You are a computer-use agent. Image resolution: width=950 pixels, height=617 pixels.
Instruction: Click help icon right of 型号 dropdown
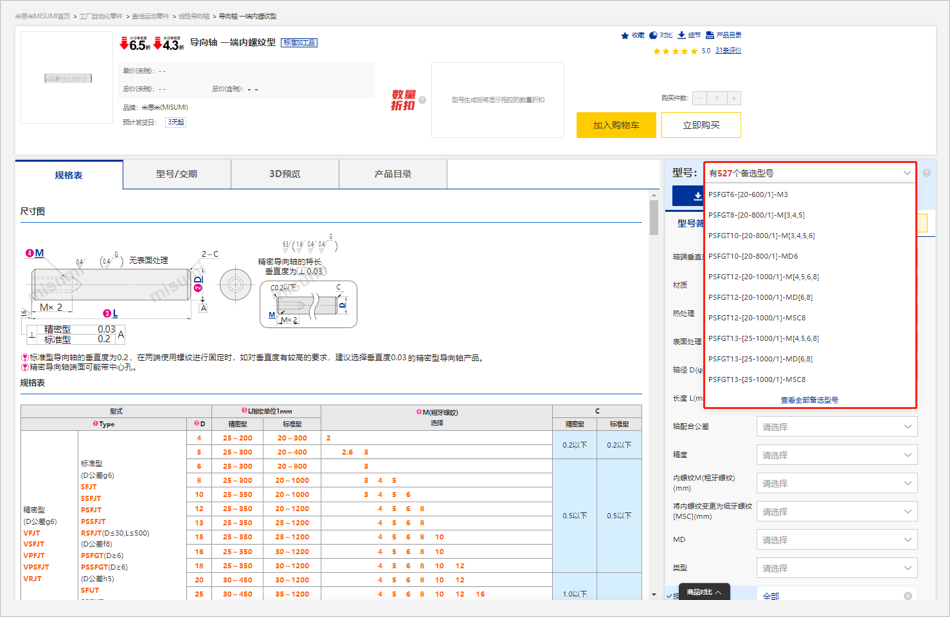[x=927, y=173]
